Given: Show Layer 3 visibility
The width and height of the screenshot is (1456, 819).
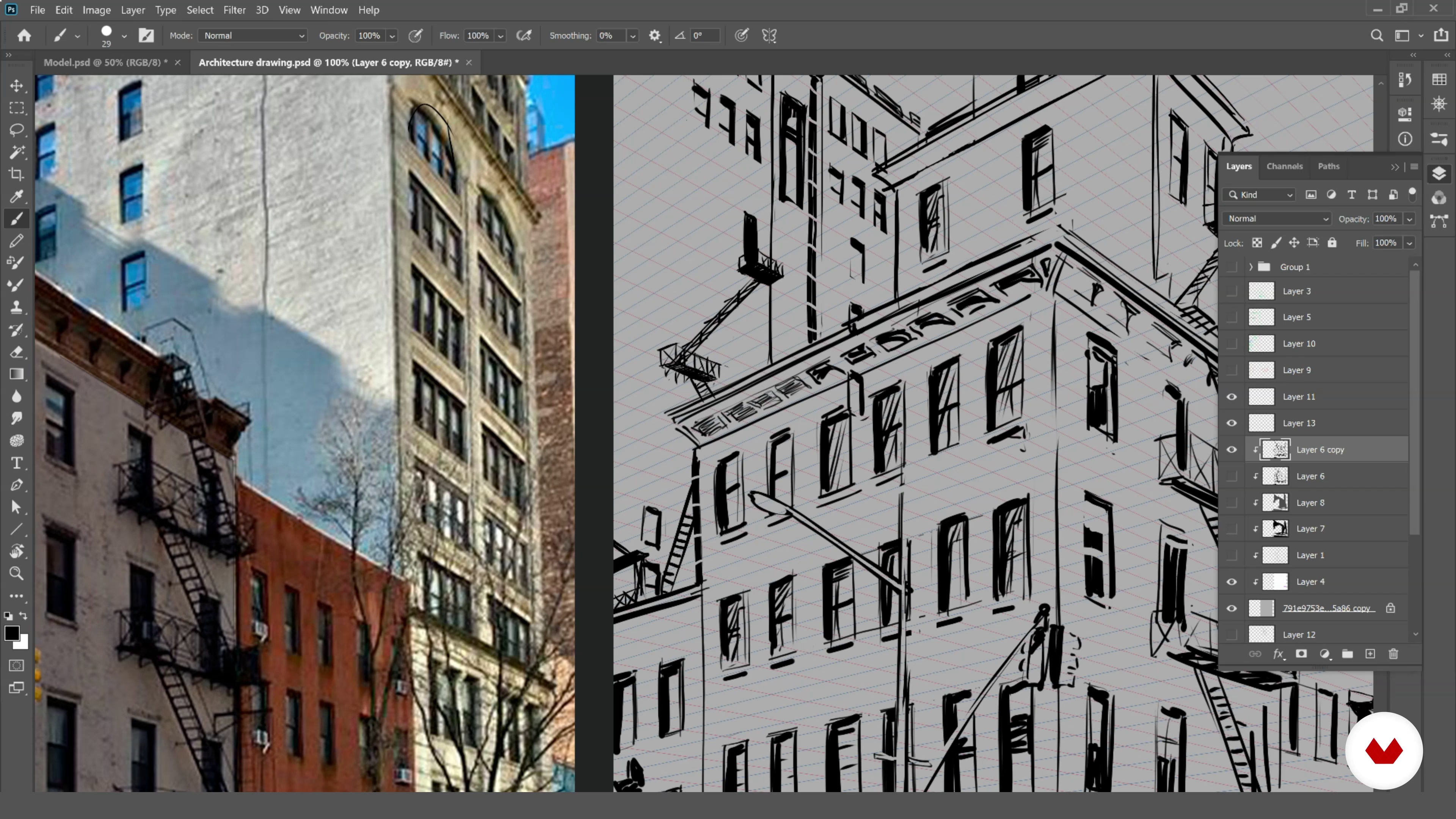Looking at the screenshot, I should (1232, 291).
